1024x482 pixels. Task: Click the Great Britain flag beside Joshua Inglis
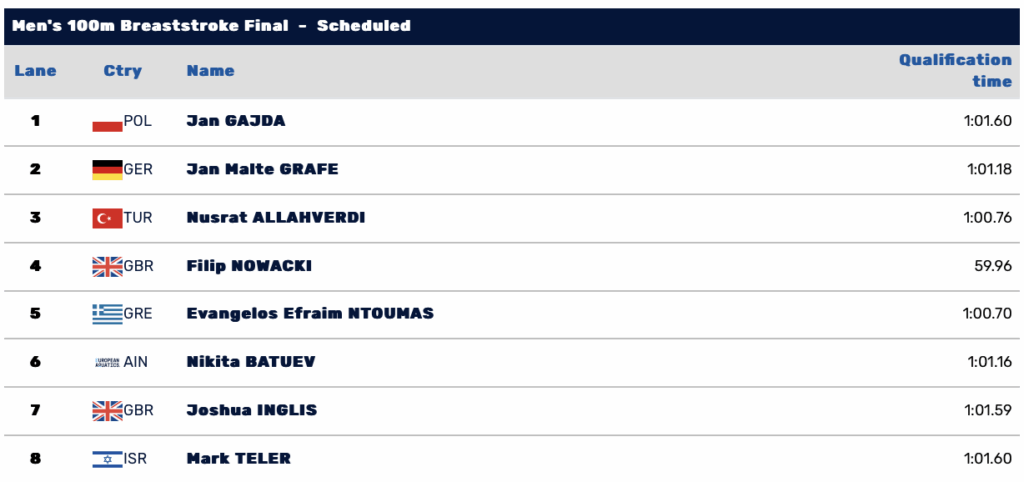coord(107,411)
